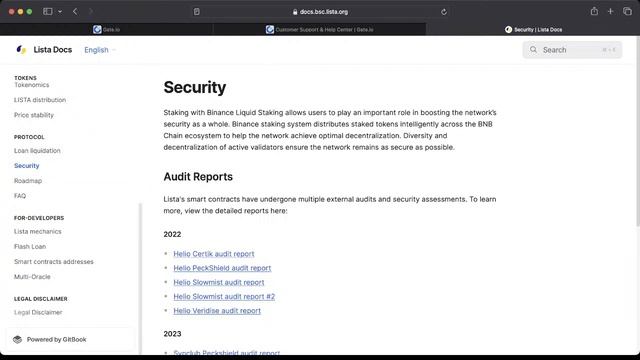Open Helio Certik audit report
The height and width of the screenshot is (360, 640).
click(213, 254)
